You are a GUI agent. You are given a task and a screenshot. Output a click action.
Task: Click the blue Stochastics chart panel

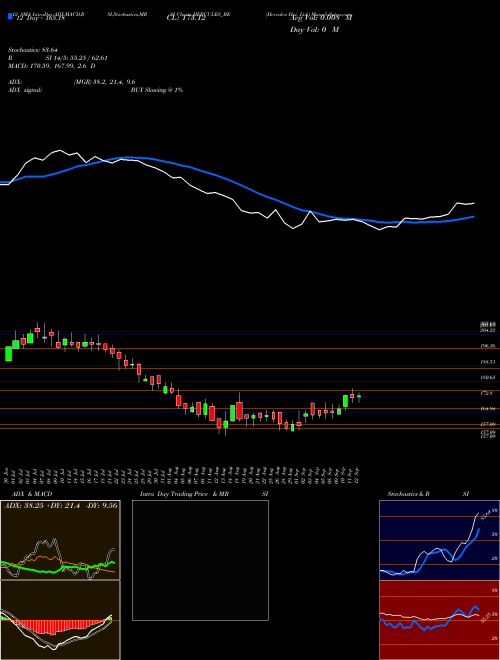coord(439,540)
